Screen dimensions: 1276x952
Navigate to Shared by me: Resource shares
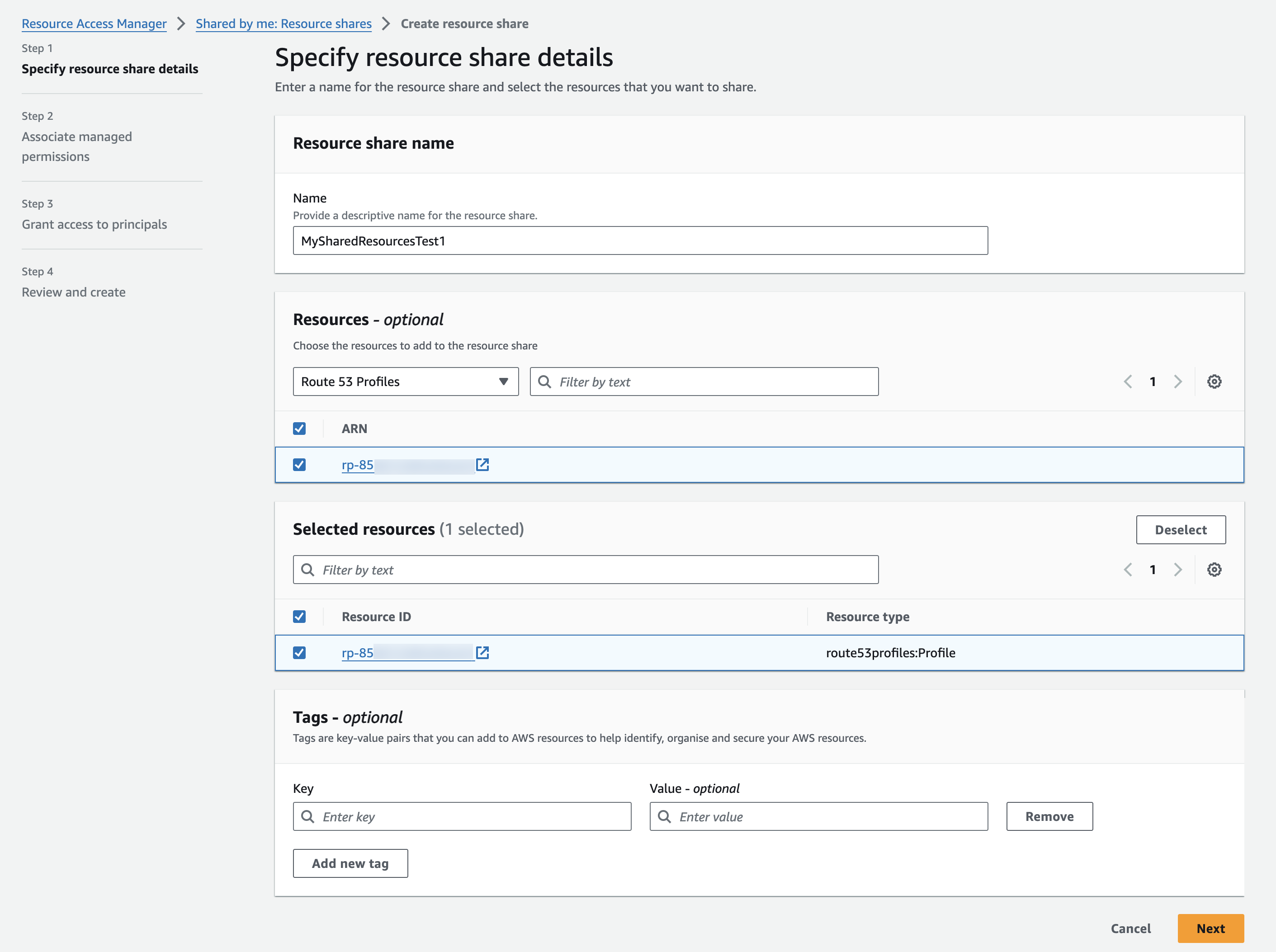[x=284, y=24]
